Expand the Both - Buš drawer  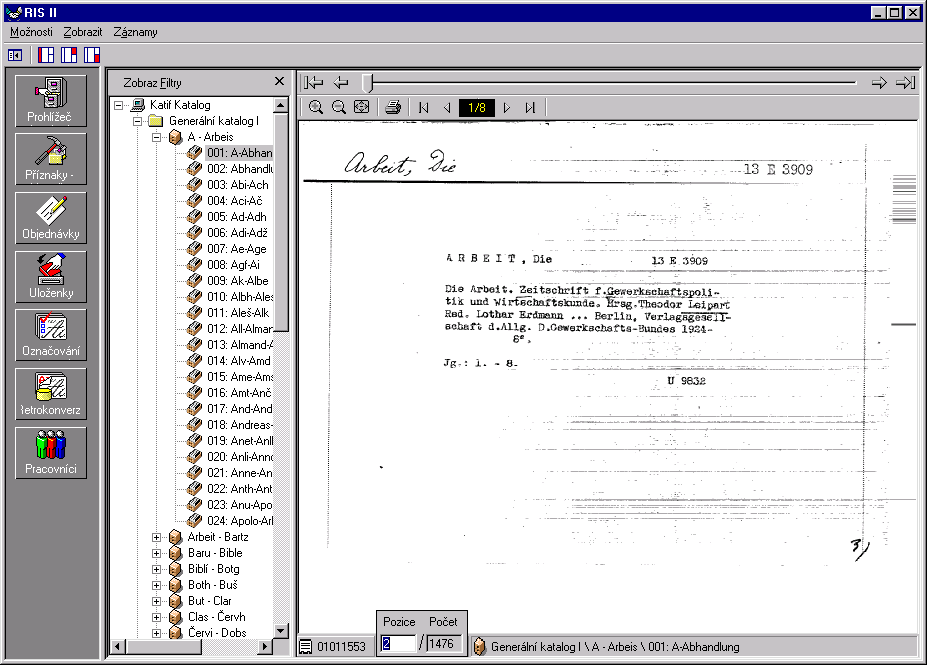[x=157, y=585]
